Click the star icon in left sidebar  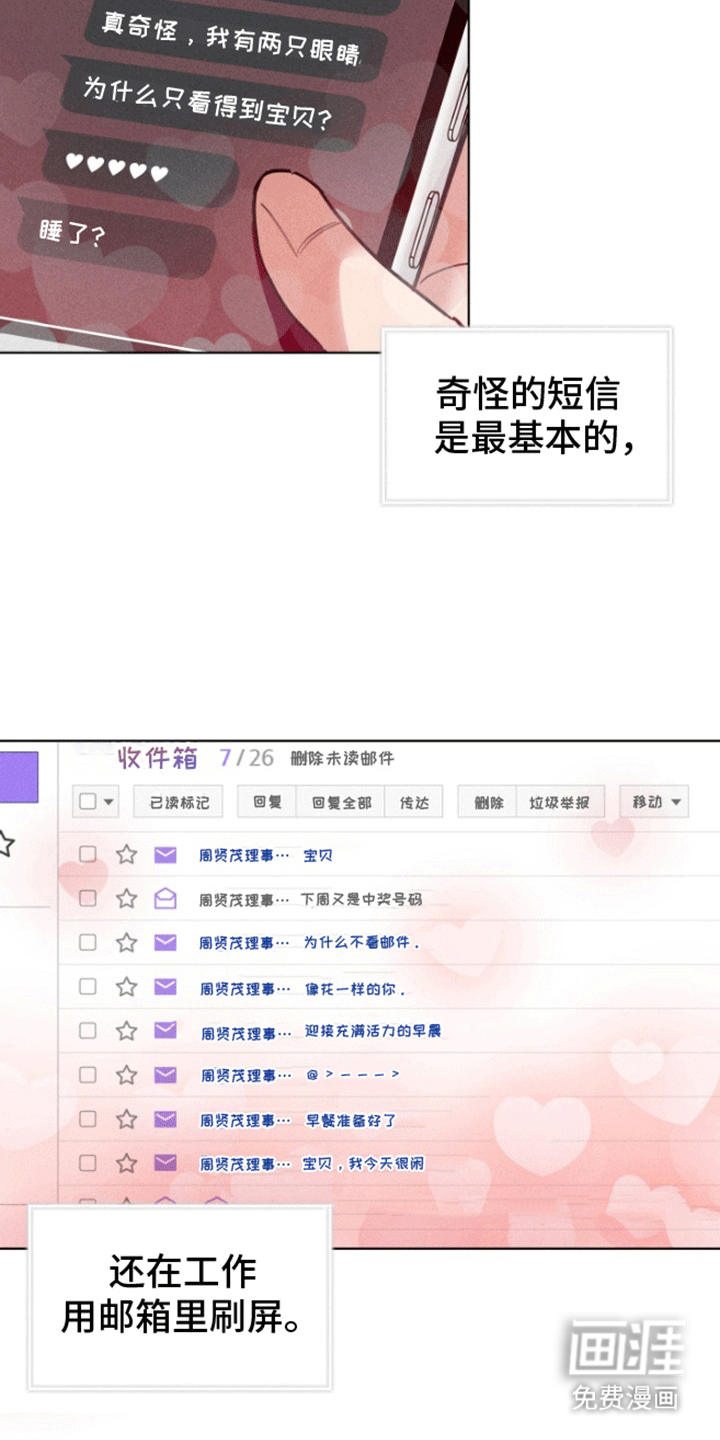click(x=5, y=845)
